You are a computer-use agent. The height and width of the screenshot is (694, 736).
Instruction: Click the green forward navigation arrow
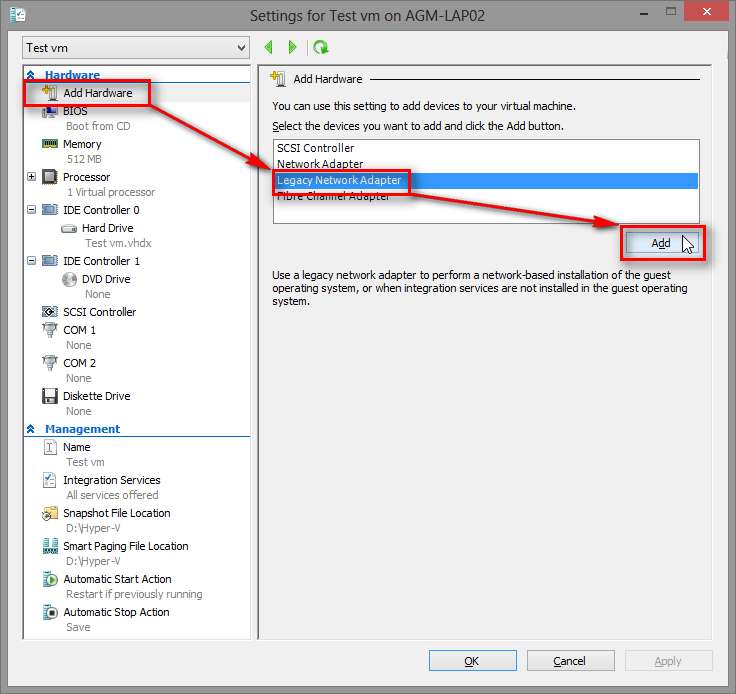click(x=292, y=47)
